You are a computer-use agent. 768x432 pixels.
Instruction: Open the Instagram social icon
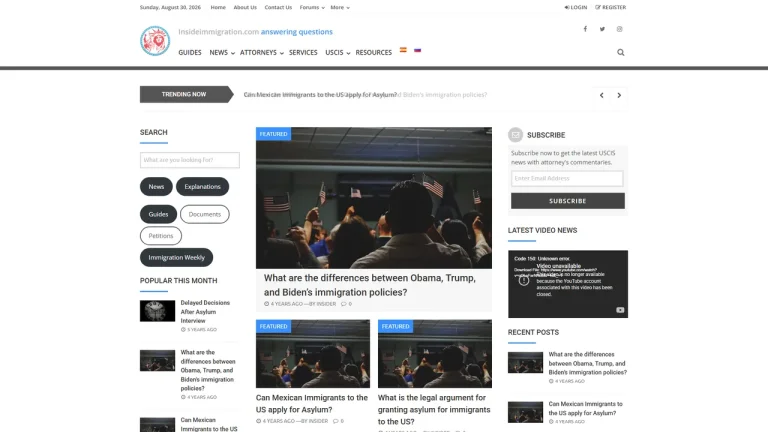point(619,29)
